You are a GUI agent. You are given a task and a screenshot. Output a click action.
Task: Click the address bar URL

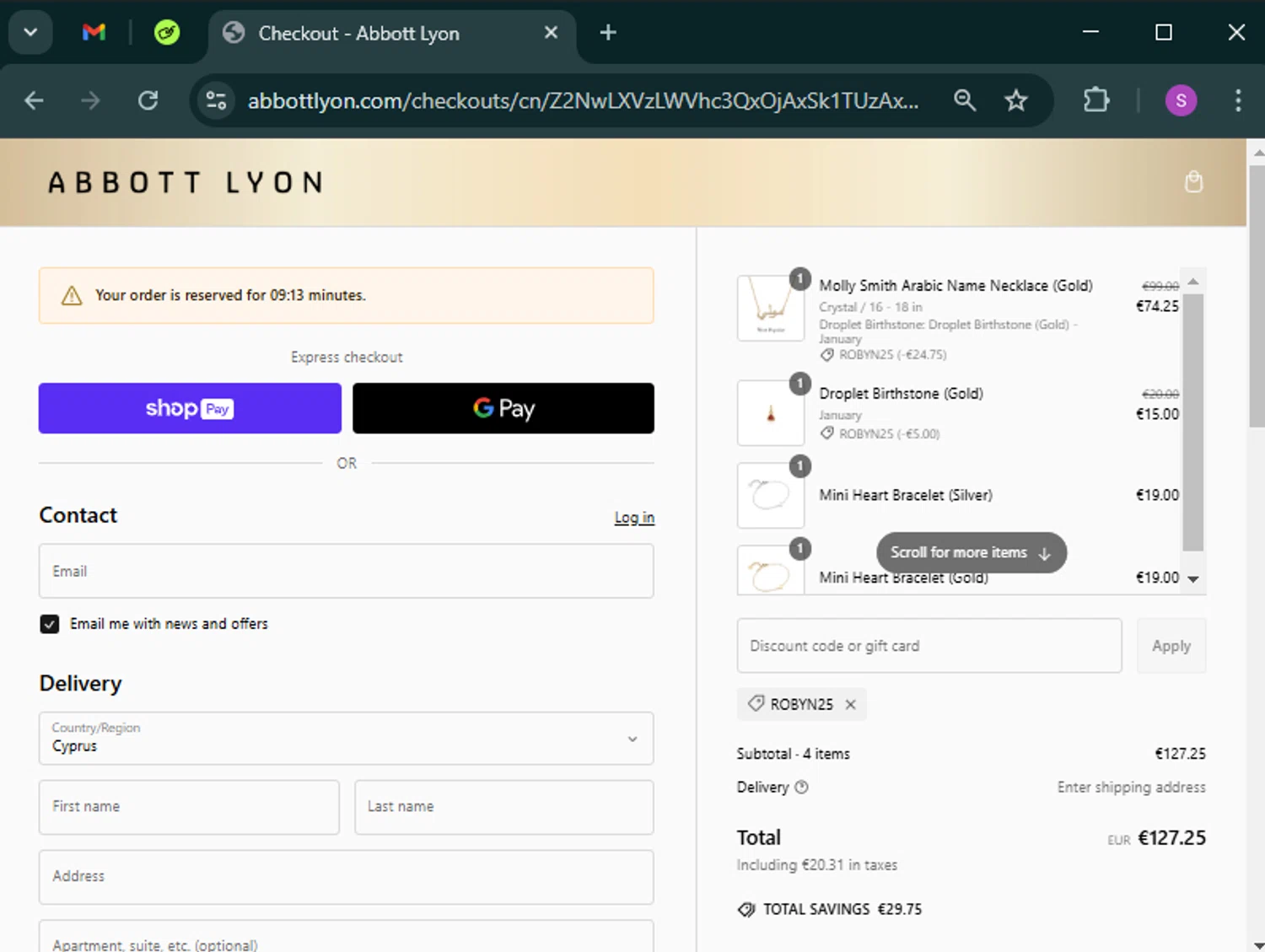[583, 100]
